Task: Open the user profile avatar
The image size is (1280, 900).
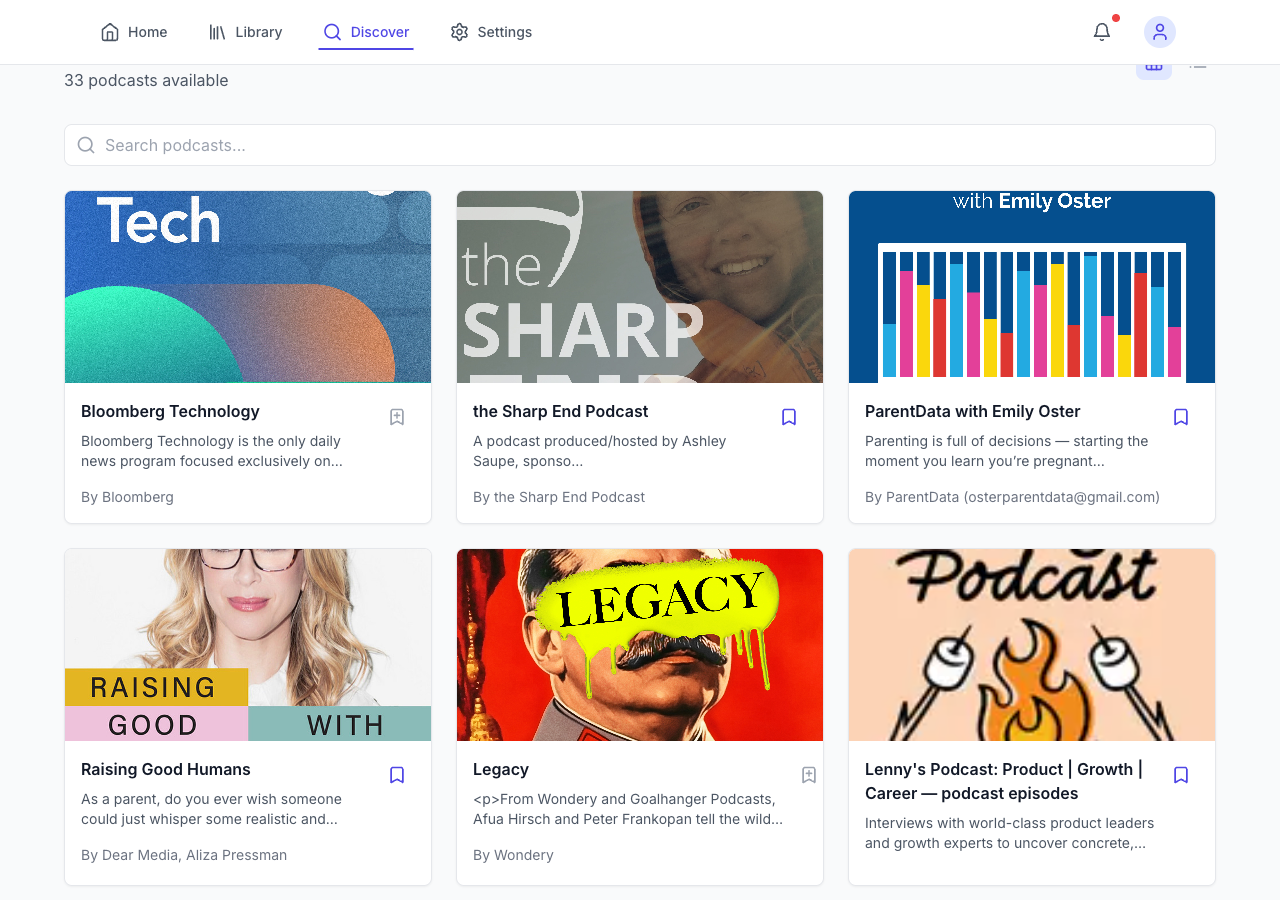Action: click(x=1159, y=31)
